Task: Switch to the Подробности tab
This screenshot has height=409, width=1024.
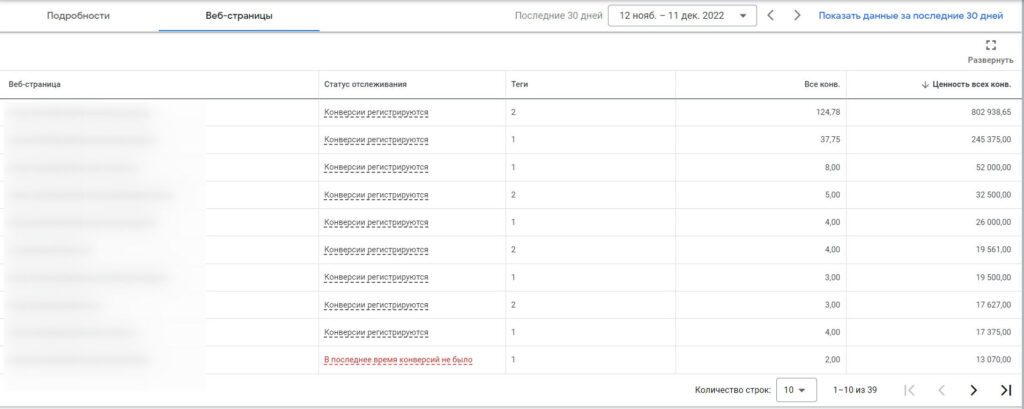Action: (x=78, y=16)
